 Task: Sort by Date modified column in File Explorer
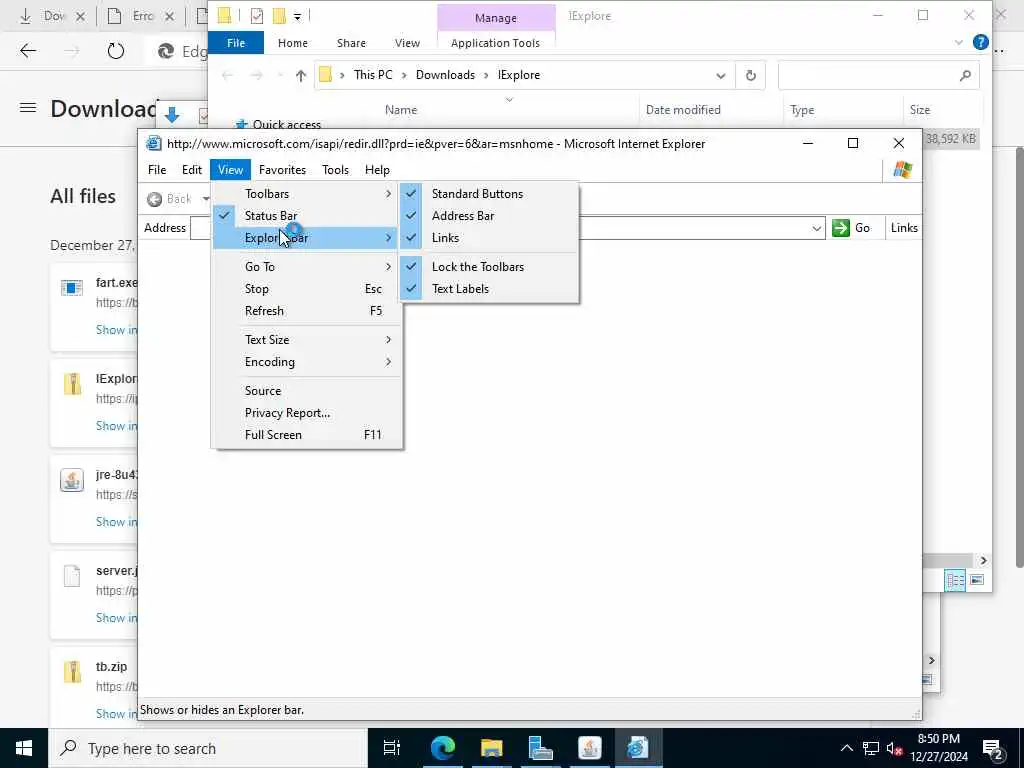683,110
